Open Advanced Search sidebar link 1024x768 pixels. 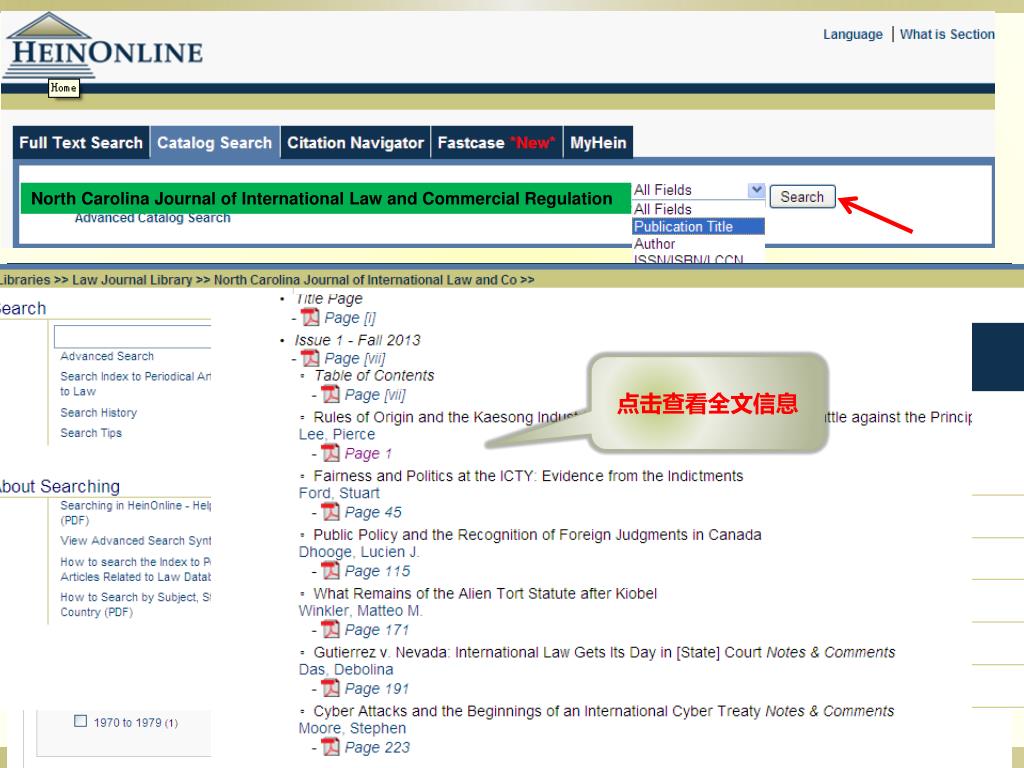pos(107,356)
